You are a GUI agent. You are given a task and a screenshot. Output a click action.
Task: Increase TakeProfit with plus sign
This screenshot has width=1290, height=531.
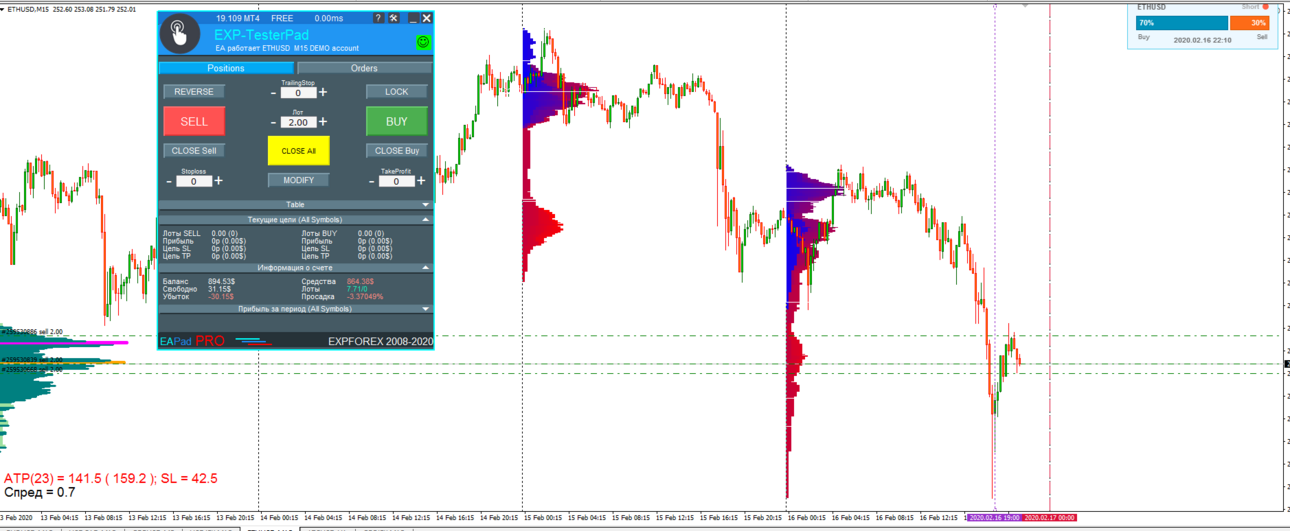(x=421, y=181)
